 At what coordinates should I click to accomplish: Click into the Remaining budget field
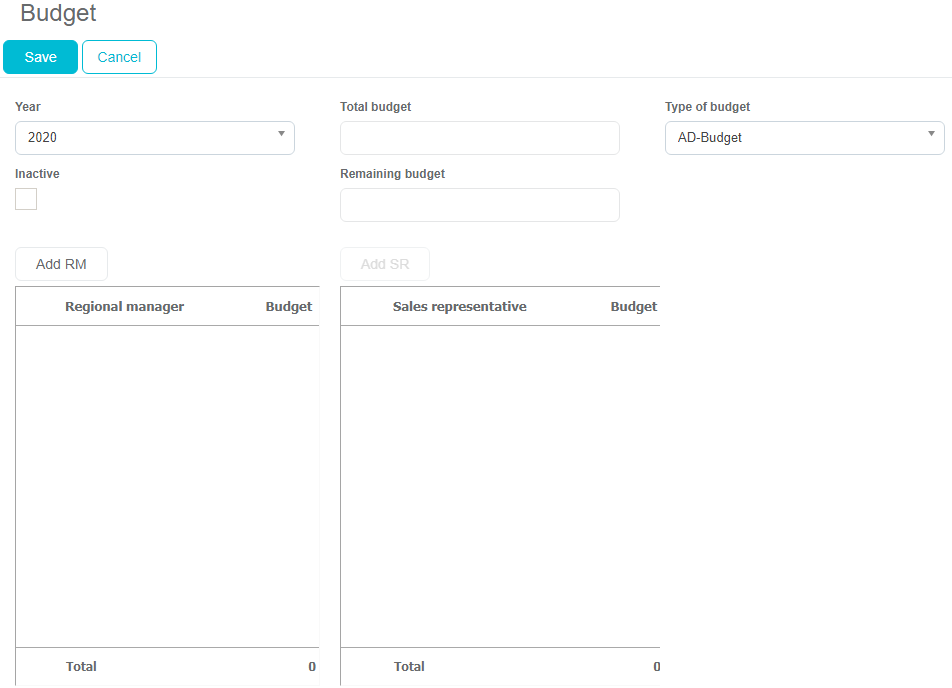pyautogui.click(x=479, y=205)
